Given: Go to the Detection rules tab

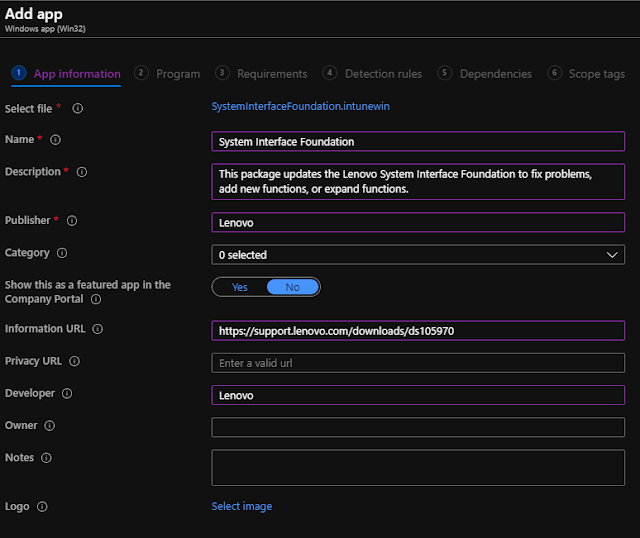Looking at the screenshot, I should [383, 74].
